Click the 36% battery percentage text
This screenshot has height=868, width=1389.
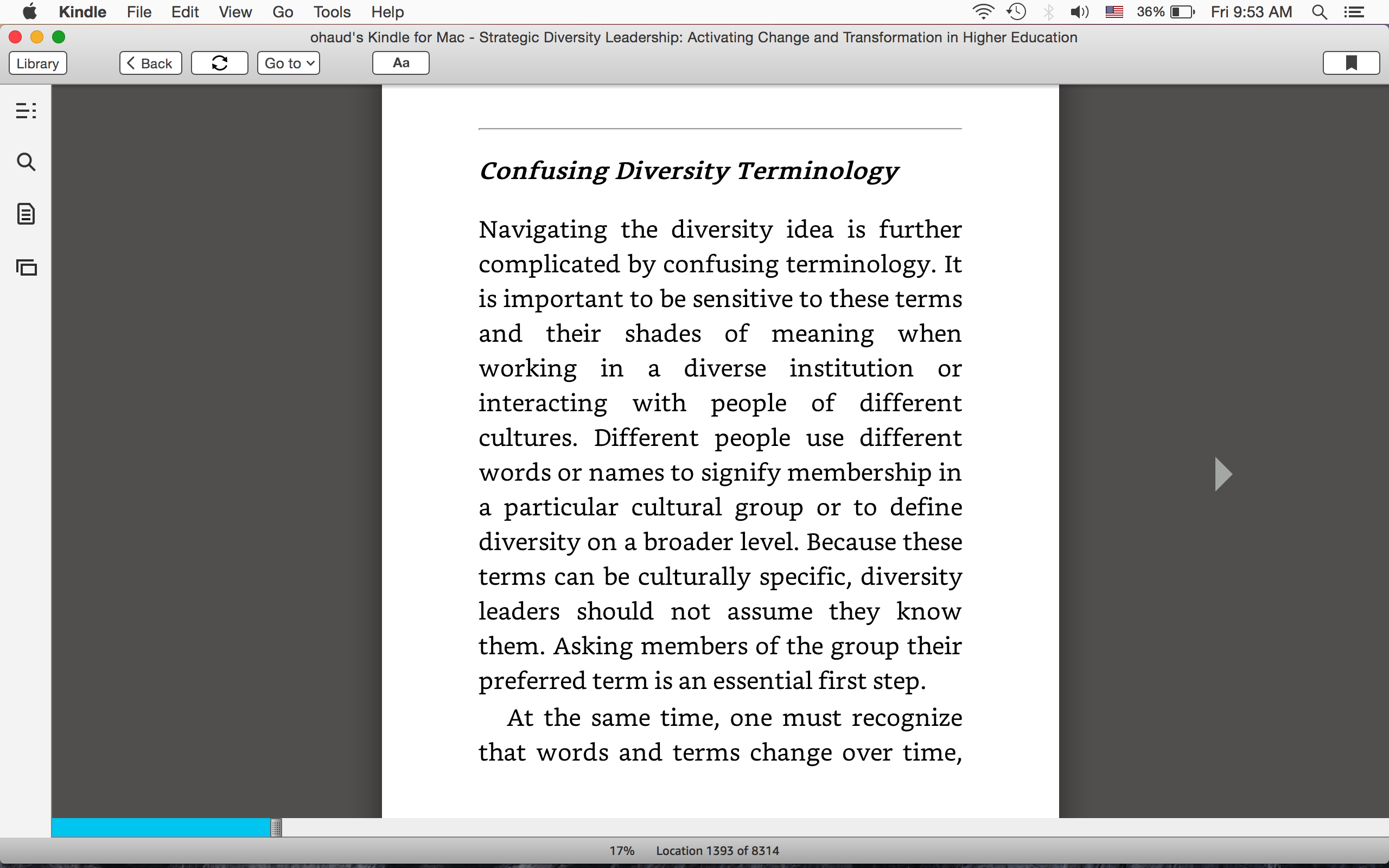coord(1150,12)
